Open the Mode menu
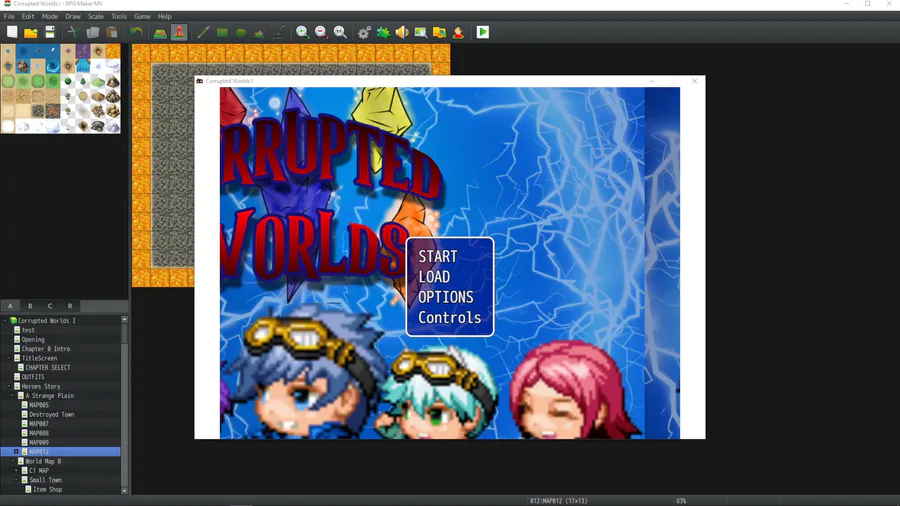This screenshot has height=506, width=900. click(x=50, y=16)
